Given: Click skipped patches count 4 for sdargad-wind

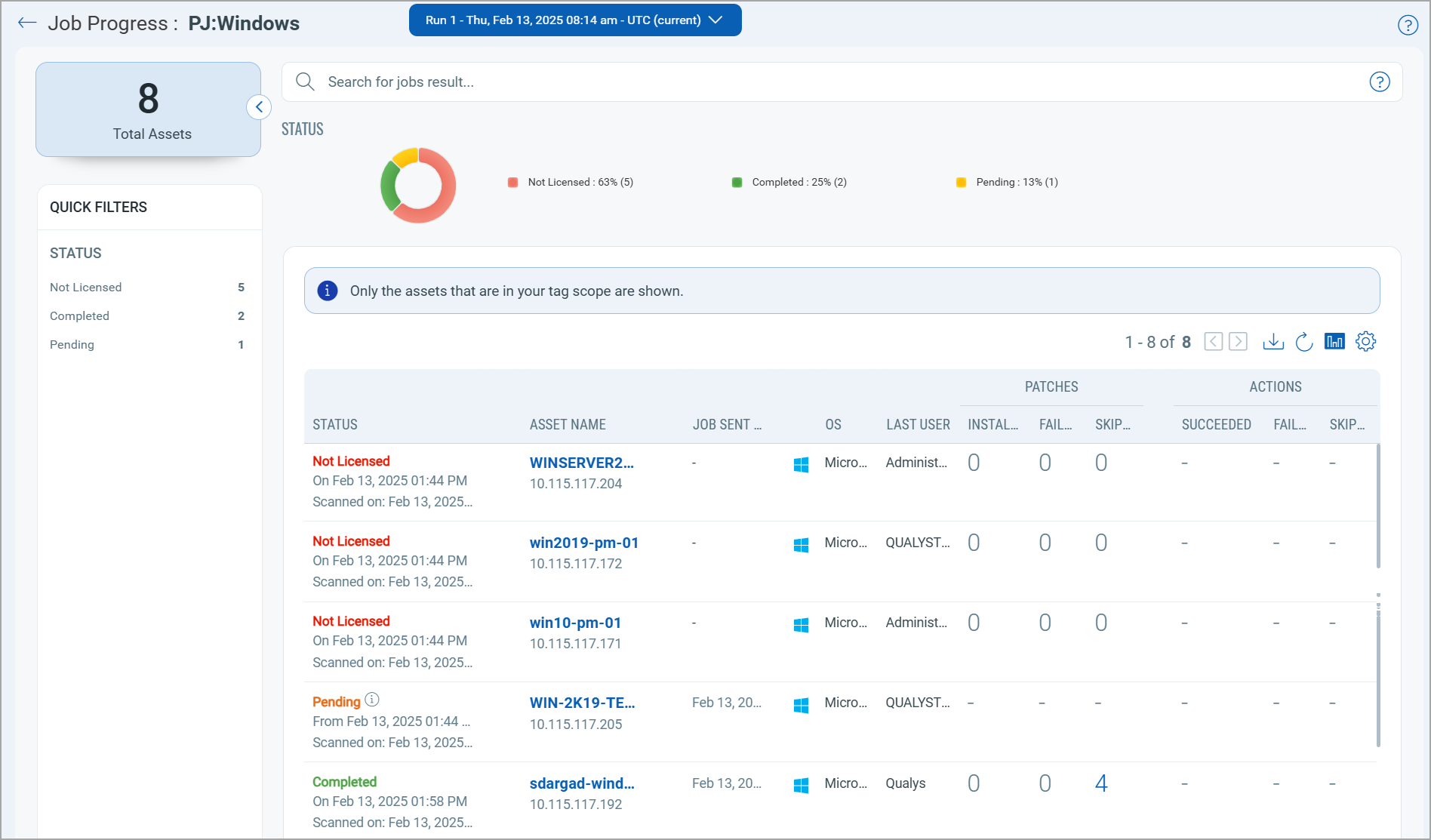Looking at the screenshot, I should click(x=1101, y=783).
